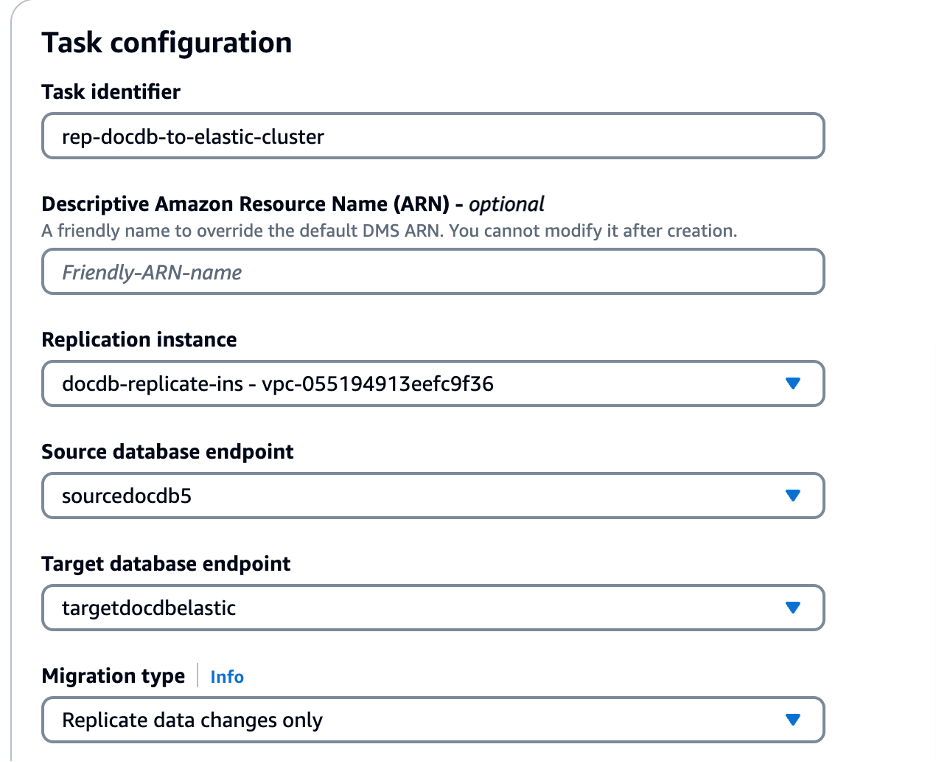Click the 'Target database endpoint' label
Screen dimensions: 936x762
tap(166, 564)
